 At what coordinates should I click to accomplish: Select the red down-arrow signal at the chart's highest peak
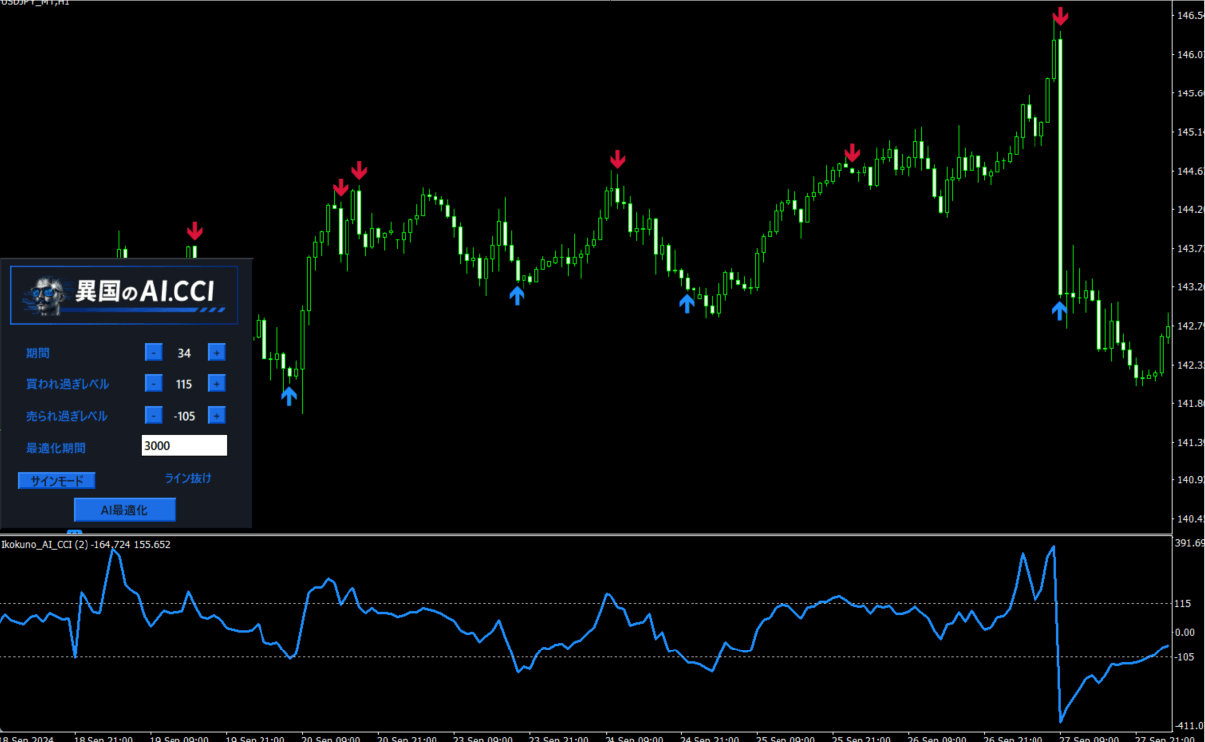[x=1060, y=15]
